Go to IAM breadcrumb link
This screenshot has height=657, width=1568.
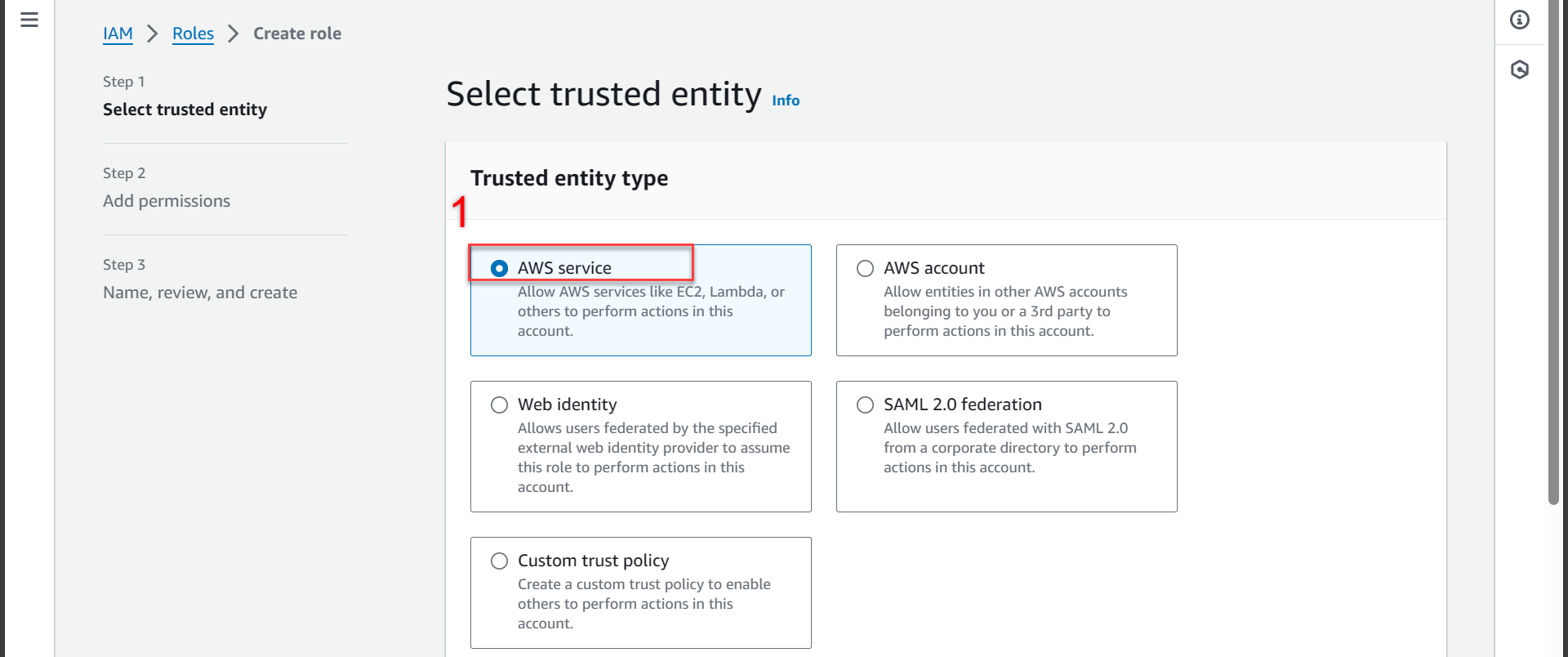[x=118, y=34]
